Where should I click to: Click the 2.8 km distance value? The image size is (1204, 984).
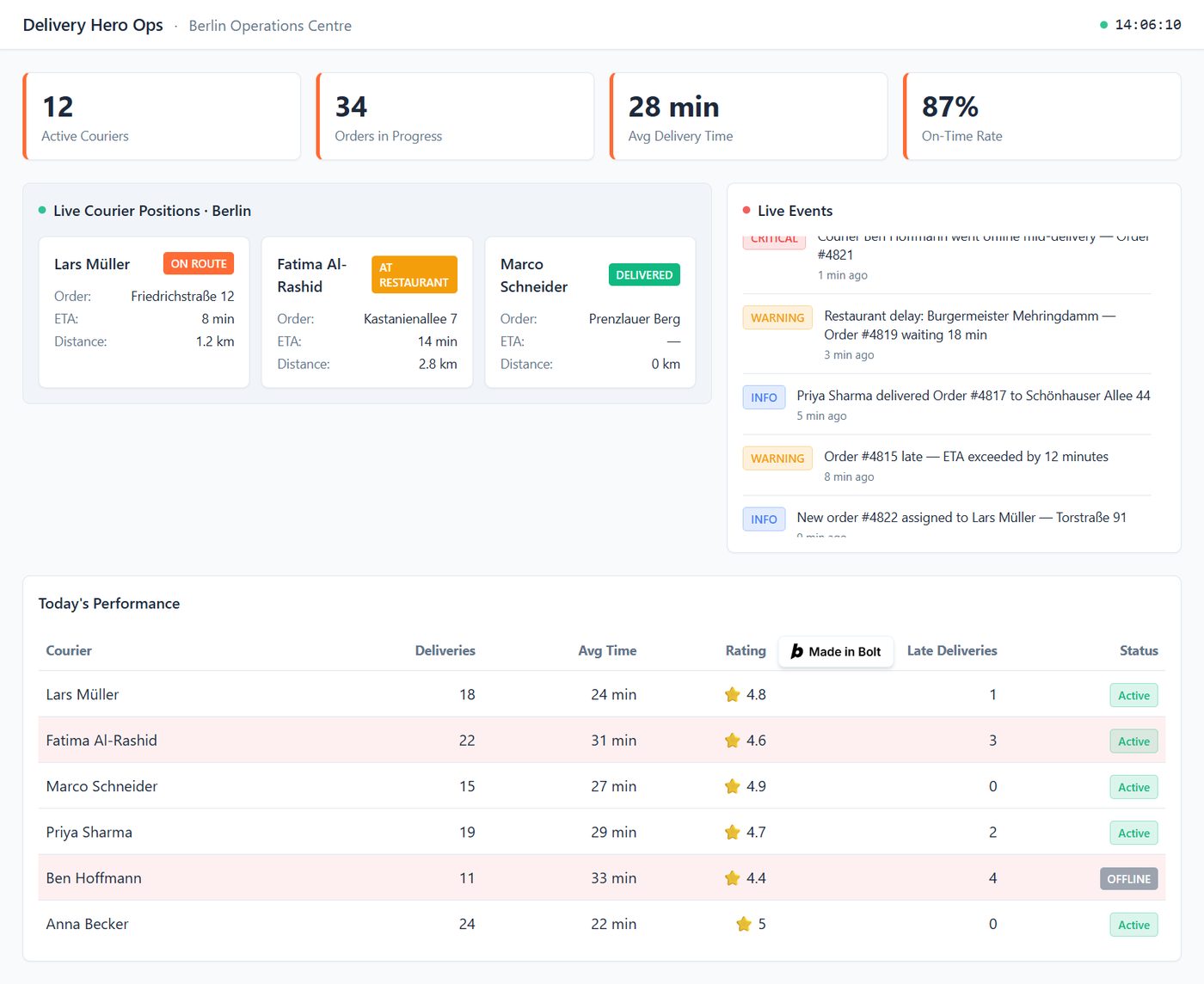click(438, 364)
